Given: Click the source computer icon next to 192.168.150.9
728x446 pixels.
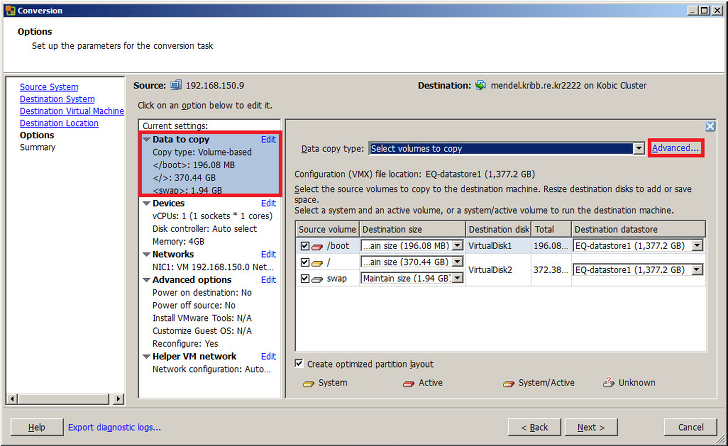Looking at the screenshot, I should (x=176, y=85).
